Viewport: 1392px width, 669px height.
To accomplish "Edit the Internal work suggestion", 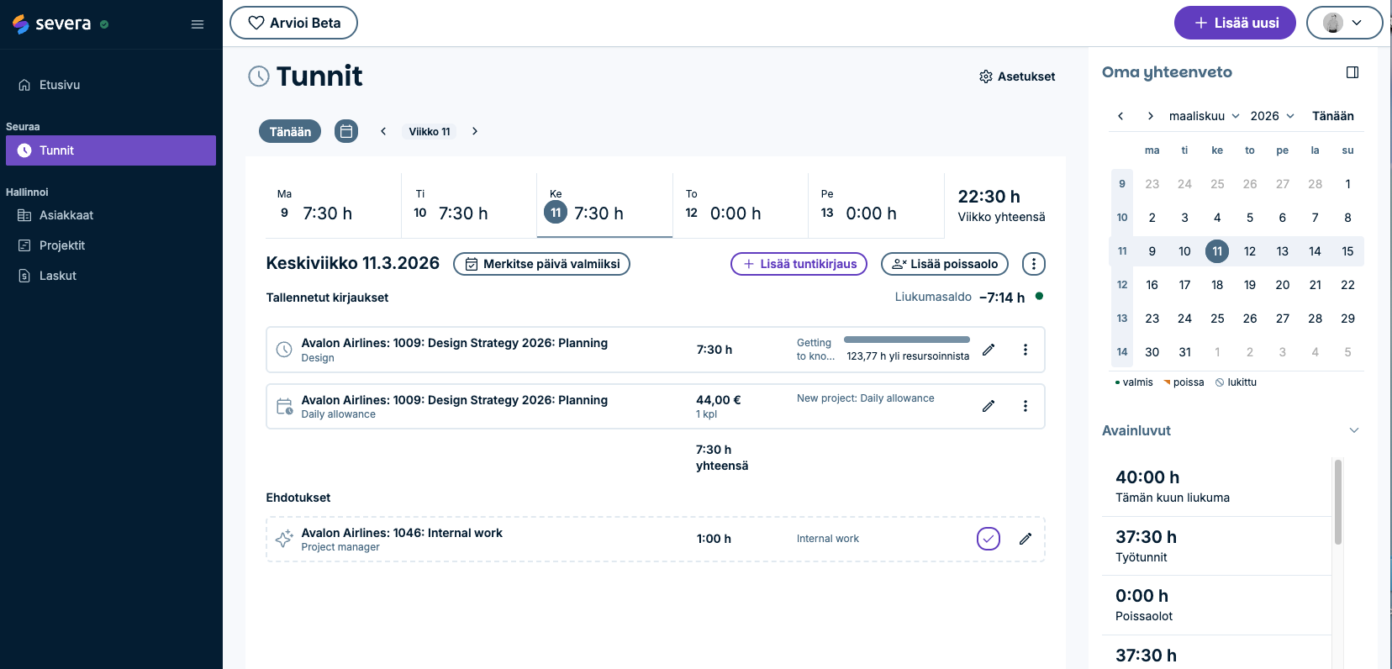I will (x=1025, y=539).
